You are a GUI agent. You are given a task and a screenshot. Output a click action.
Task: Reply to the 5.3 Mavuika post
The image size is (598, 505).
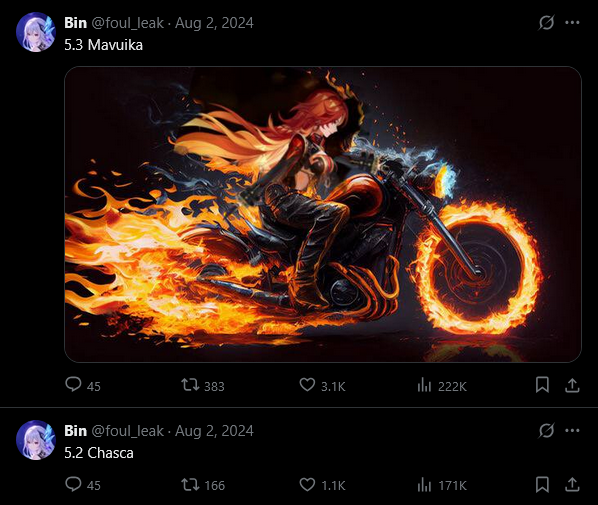tap(83, 385)
